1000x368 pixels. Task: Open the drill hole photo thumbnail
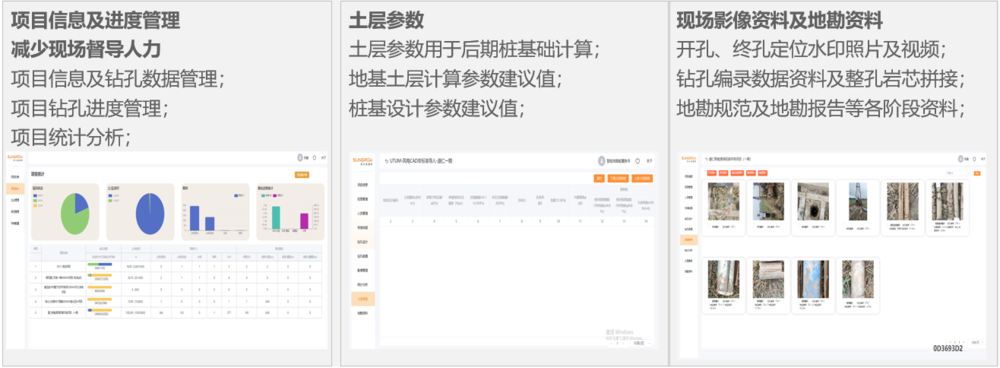(x=813, y=202)
